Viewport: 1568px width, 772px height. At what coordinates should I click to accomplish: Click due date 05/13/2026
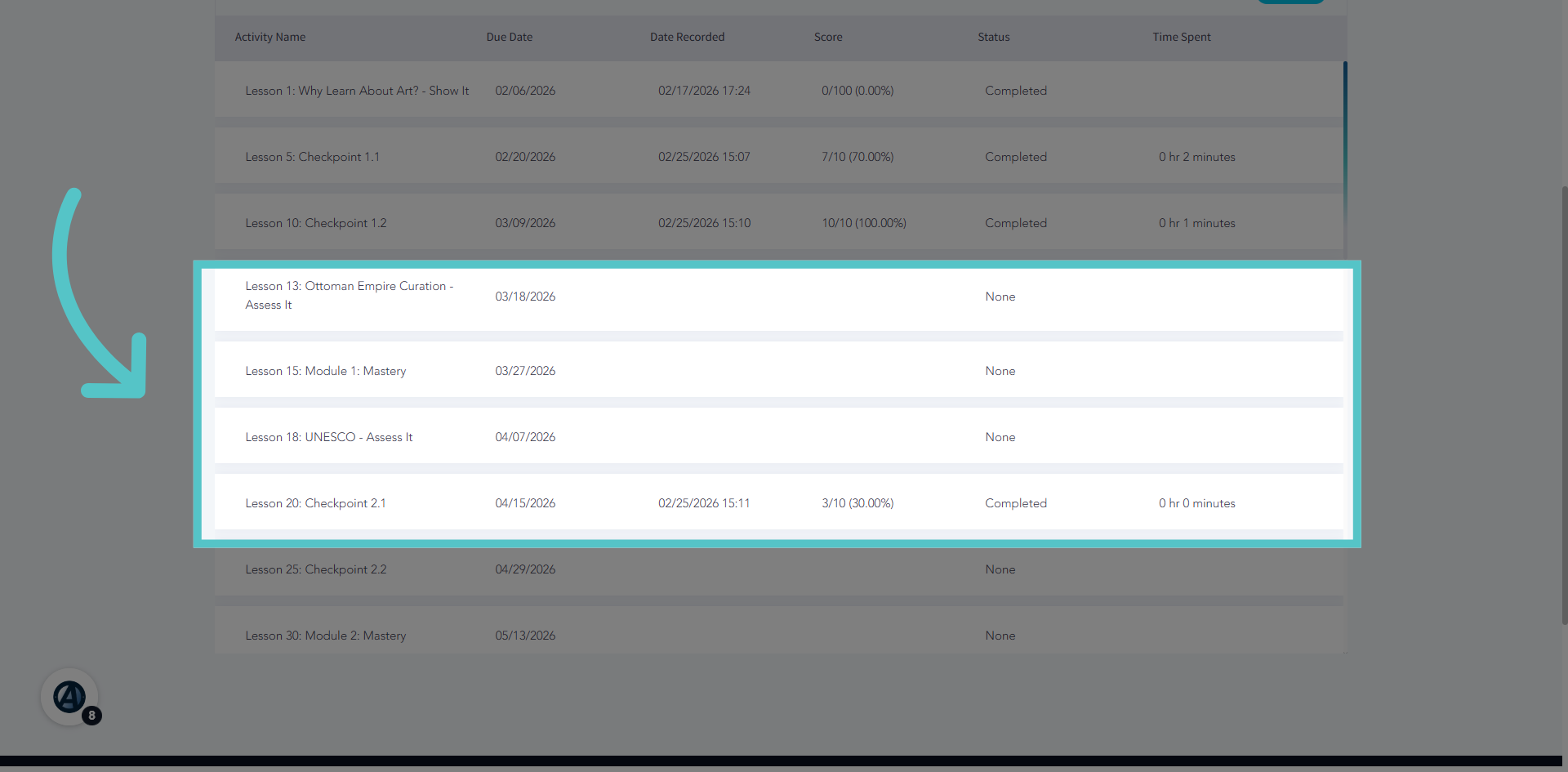point(525,636)
